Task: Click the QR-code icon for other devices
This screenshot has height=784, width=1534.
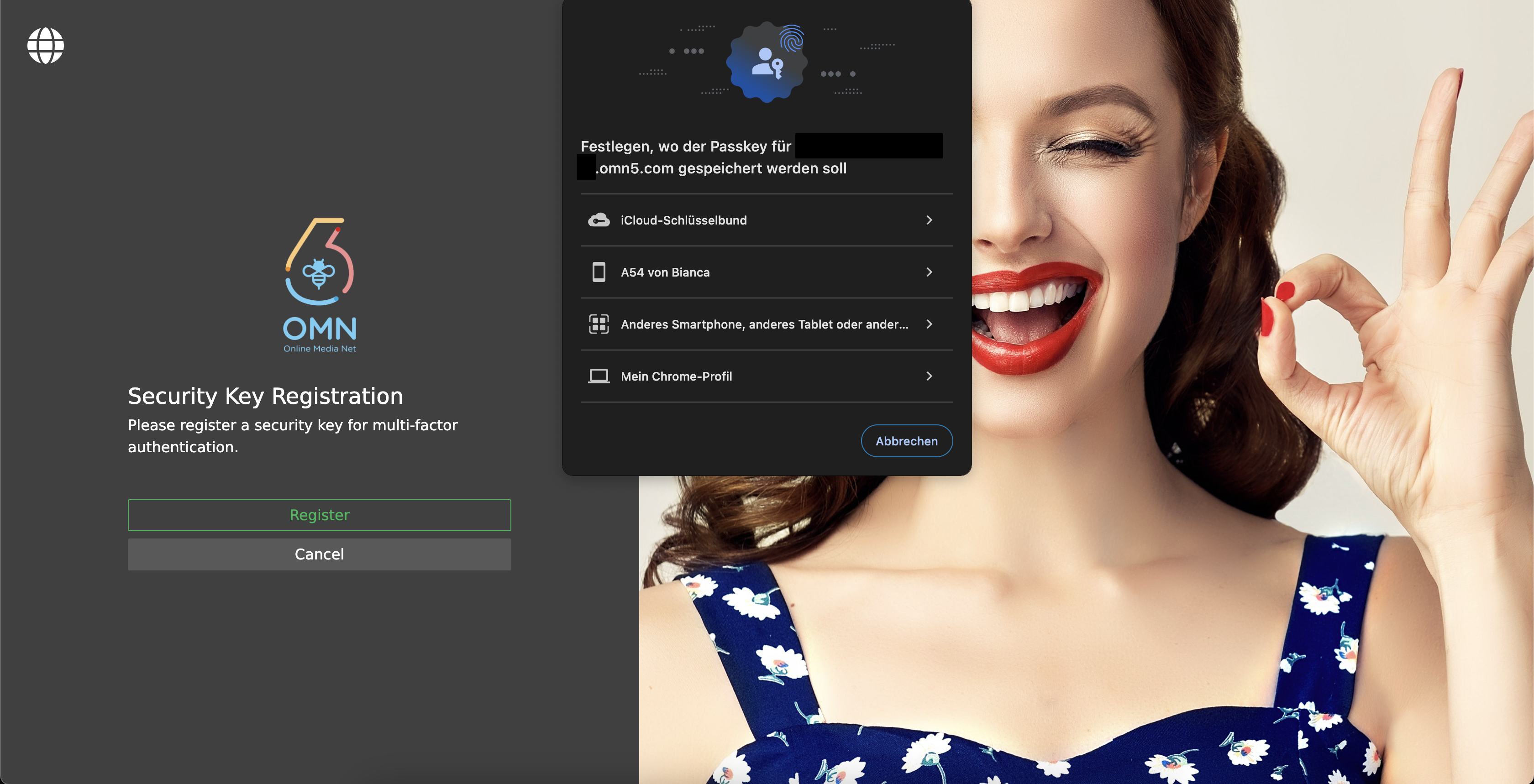Action: 599,324
